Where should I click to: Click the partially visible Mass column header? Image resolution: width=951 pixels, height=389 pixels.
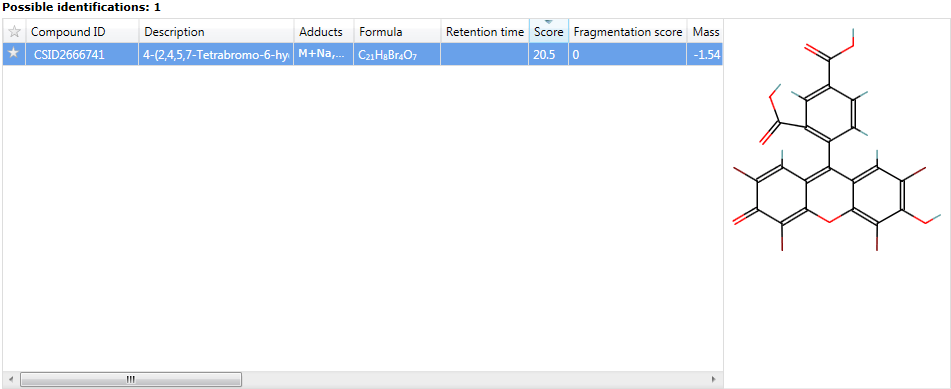tap(705, 32)
